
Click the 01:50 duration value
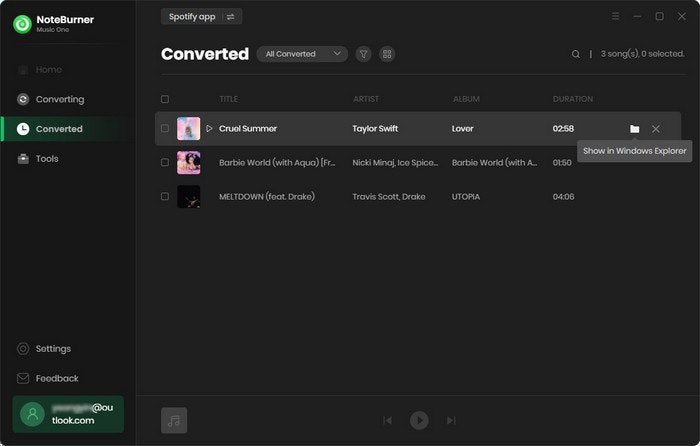click(x=562, y=163)
